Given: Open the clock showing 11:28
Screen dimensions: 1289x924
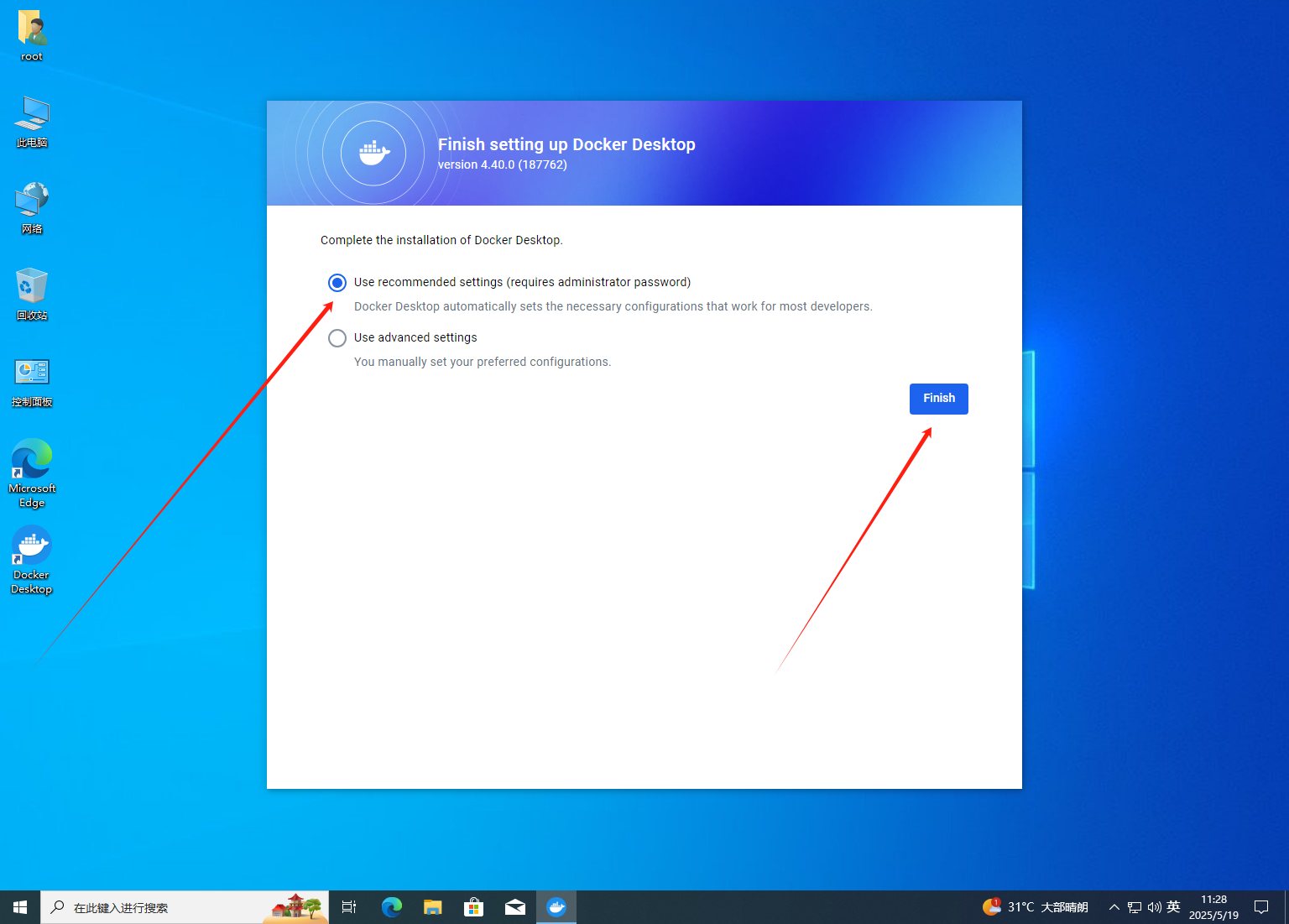Looking at the screenshot, I should point(1213,907).
